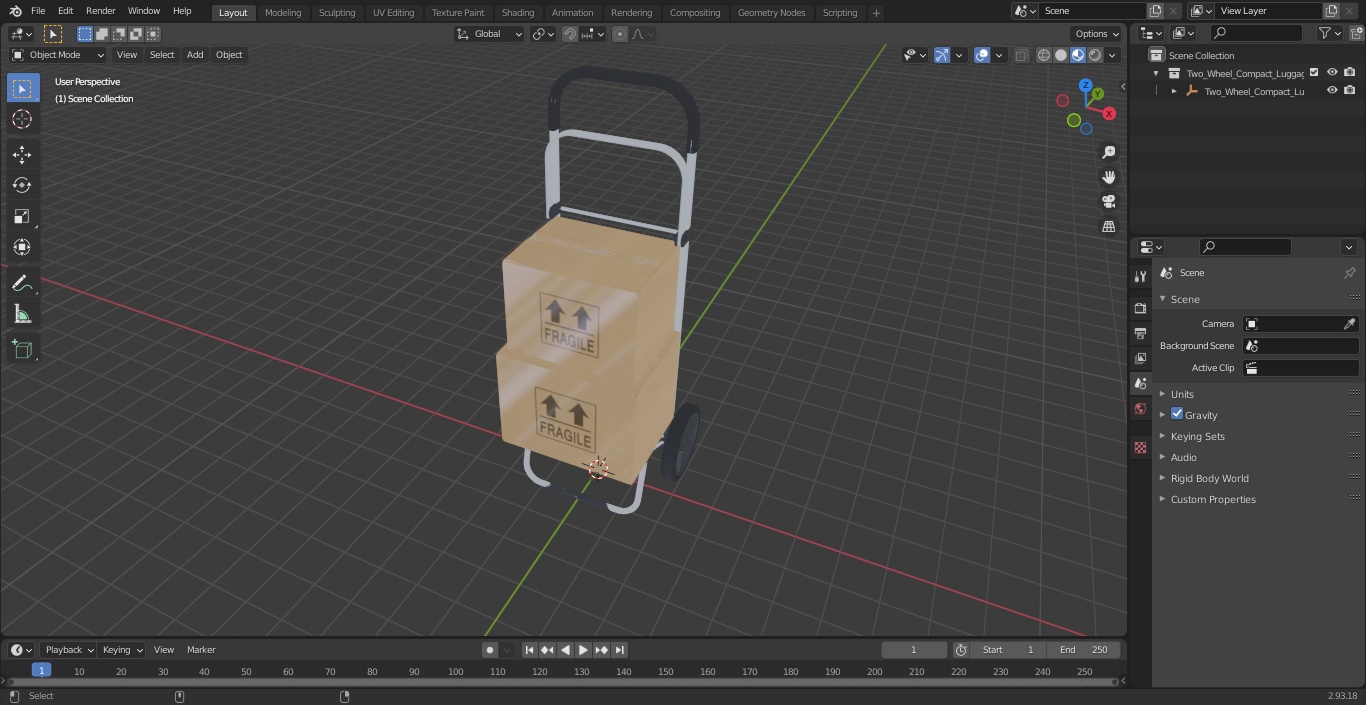Play the animation forward
The image size is (1366, 705).
(x=583, y=650)
